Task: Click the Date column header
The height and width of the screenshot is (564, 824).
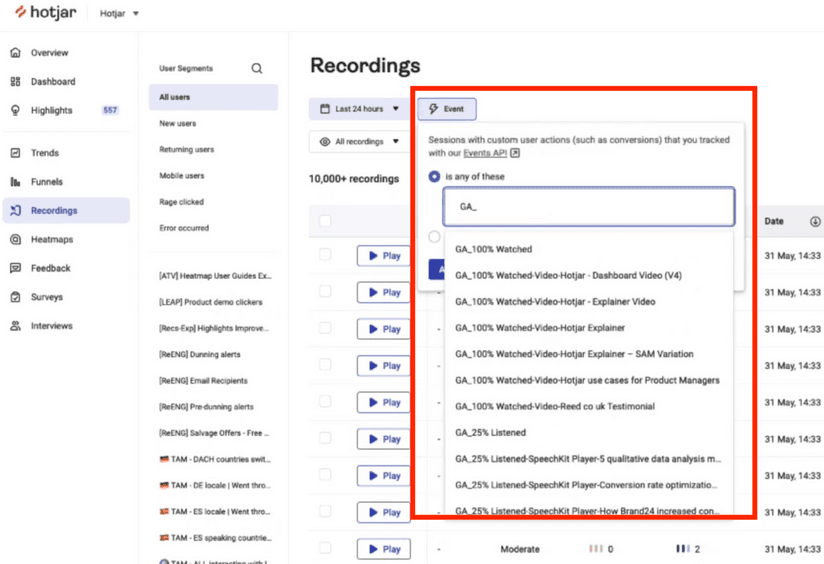Action: click(774, 221)
